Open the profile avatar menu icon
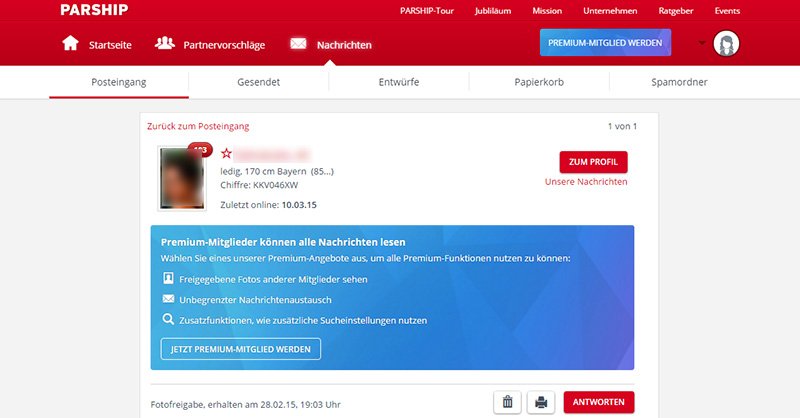 coord(726,43)
